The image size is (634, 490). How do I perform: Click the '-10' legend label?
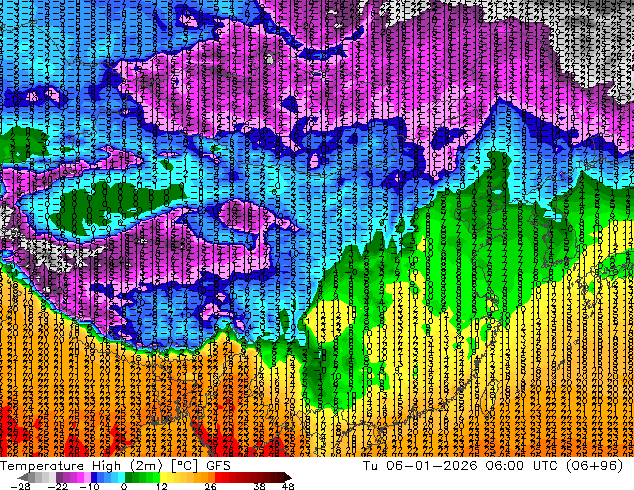pyautogui.click(x=90, y=486)
